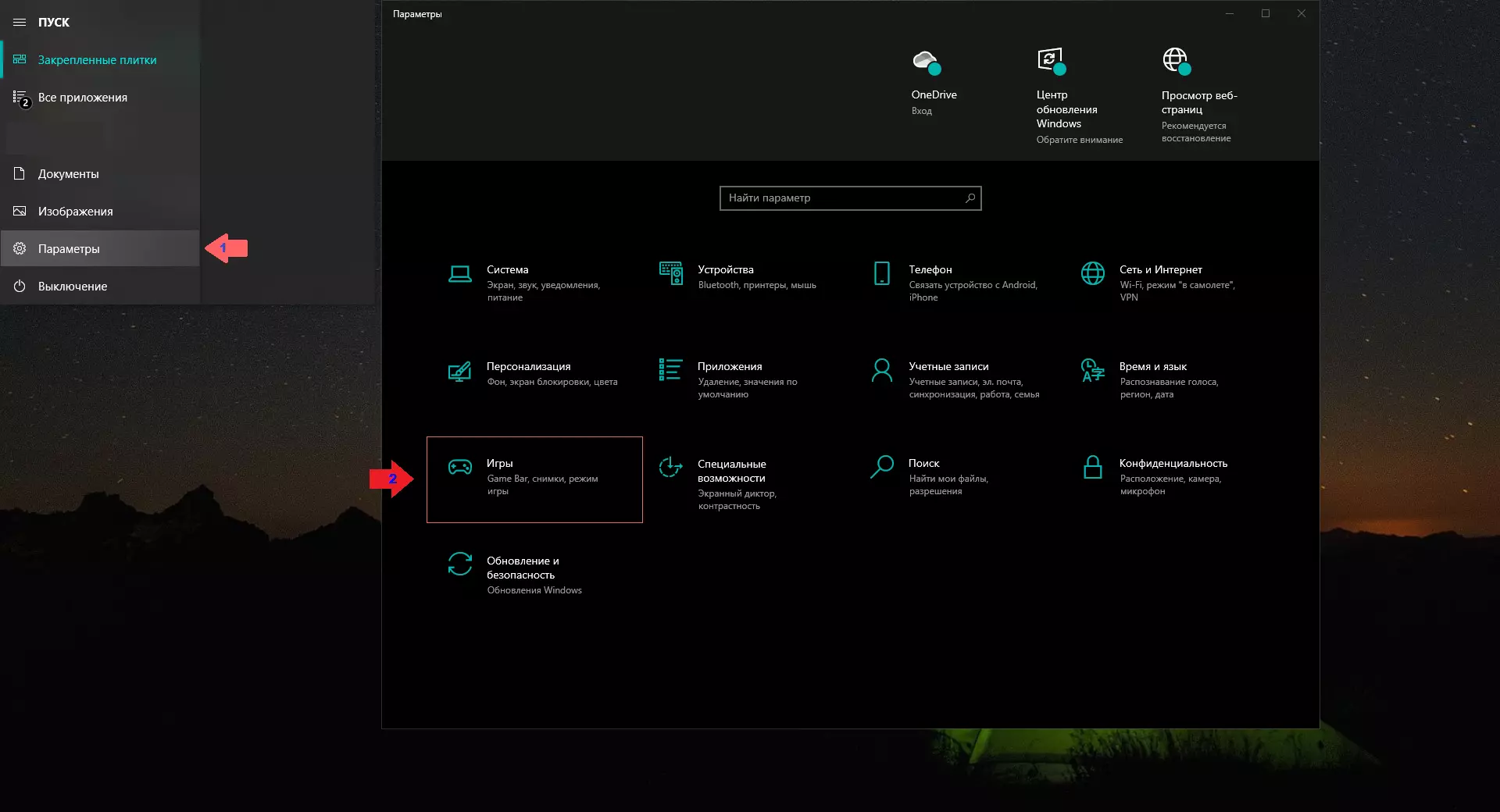This screenshot has width=1500, height=812.
Task: Click the Связать устройство с Android description
Action: tap(973, 291)
